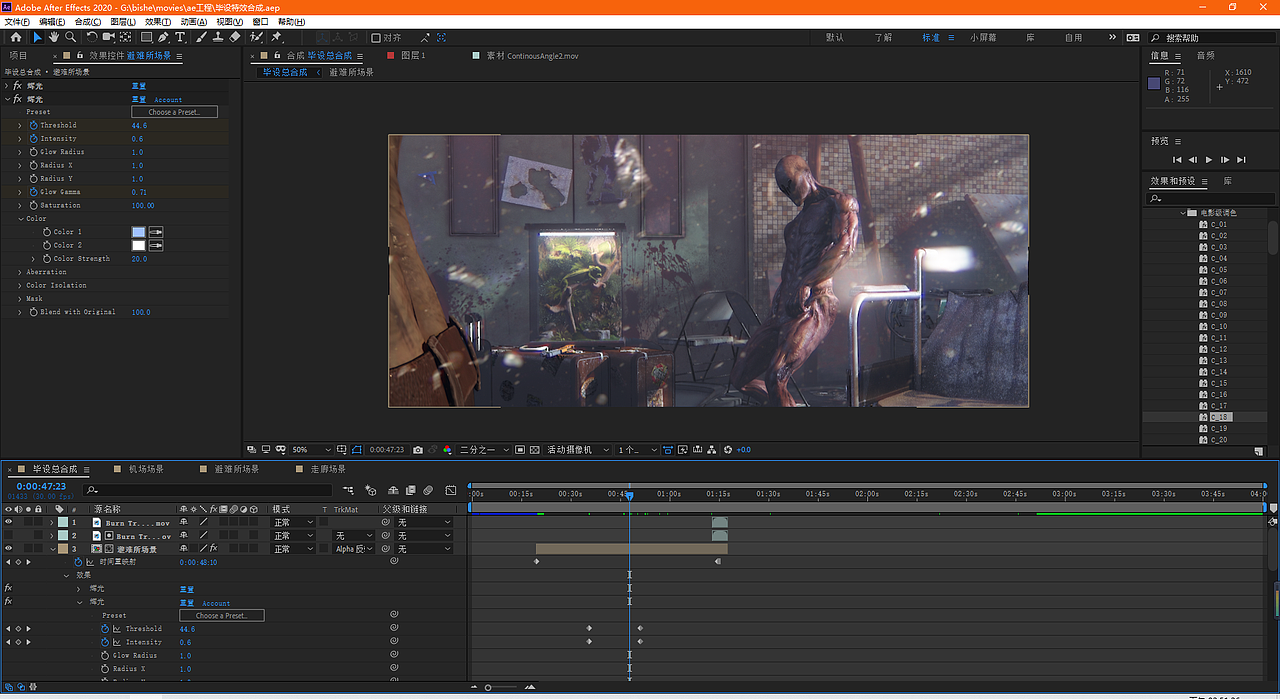This screenshot has height=699, width=1280.
Task: Open the Color 1 swatch
Action: pyautogui.click(x=139, y=232)
